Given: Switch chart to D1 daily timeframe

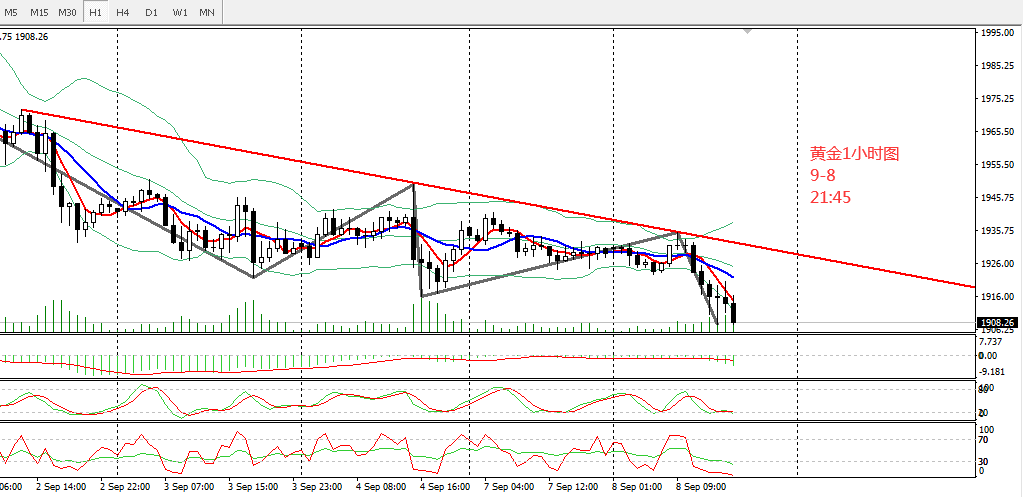Looking at the screenshot, I should tap(151, 12).
